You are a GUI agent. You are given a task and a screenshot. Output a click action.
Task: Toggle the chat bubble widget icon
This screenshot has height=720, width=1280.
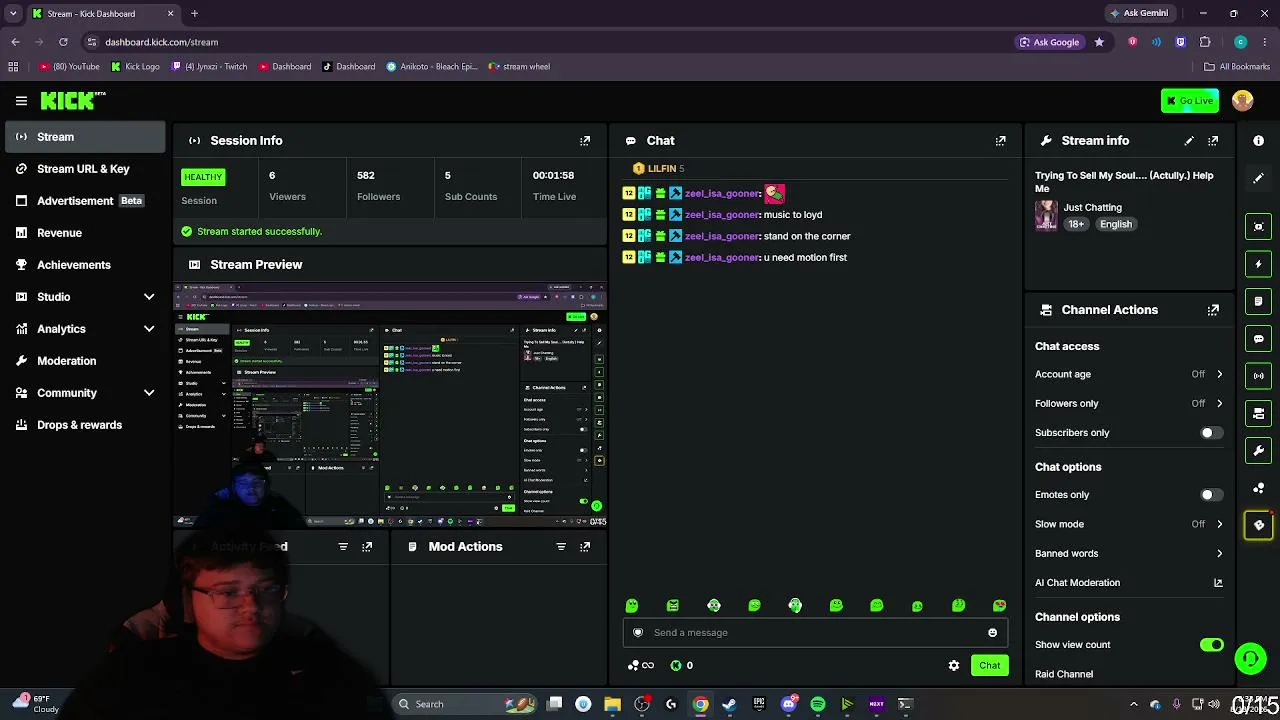pos(1259,339)
